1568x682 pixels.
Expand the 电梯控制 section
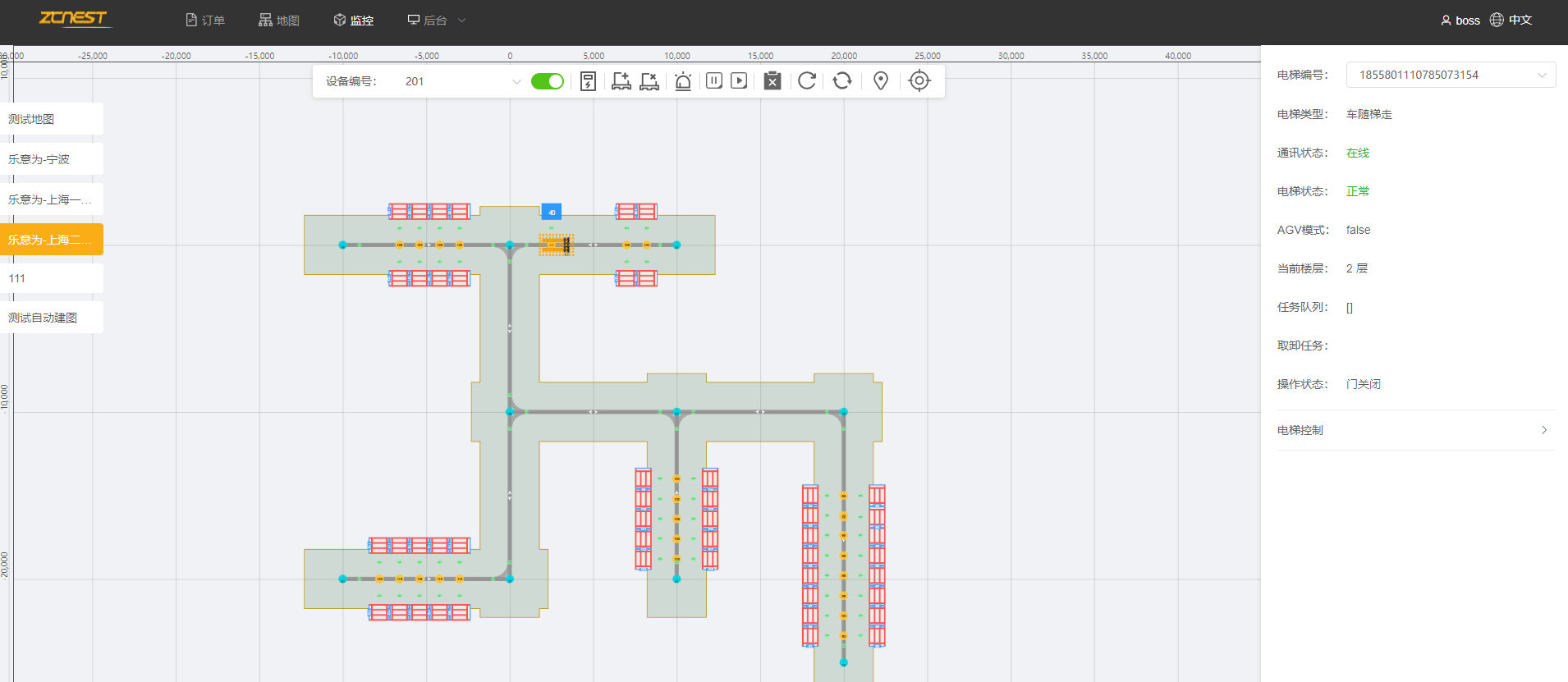point(1416,430)
